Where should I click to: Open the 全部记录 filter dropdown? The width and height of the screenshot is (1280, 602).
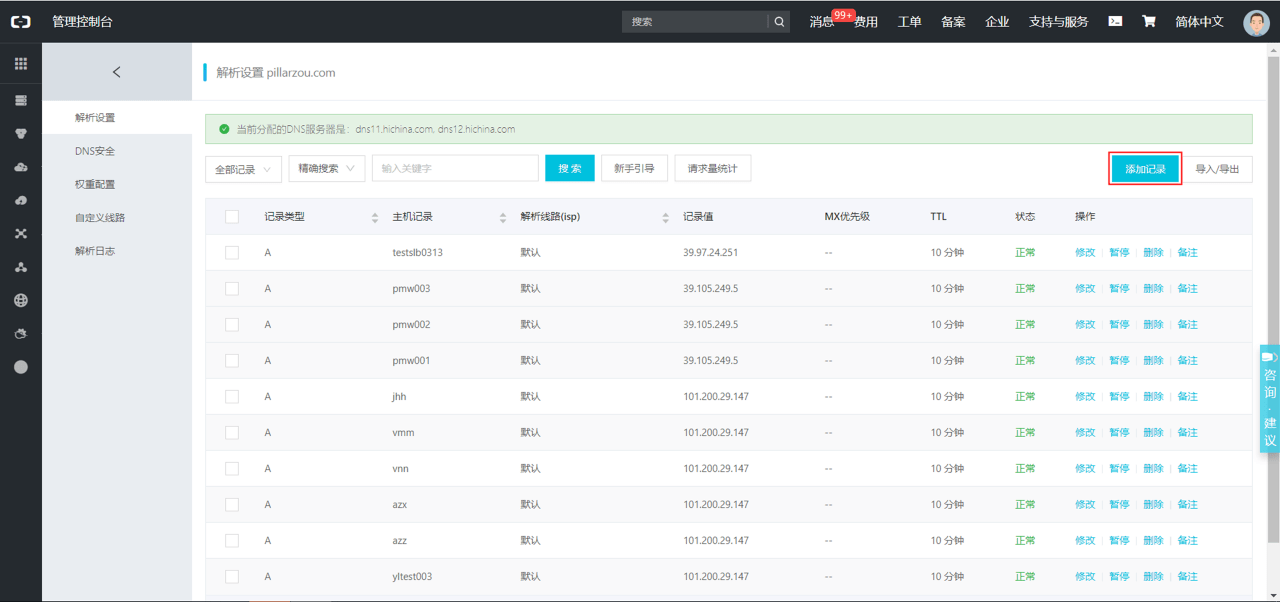[243, 169]
